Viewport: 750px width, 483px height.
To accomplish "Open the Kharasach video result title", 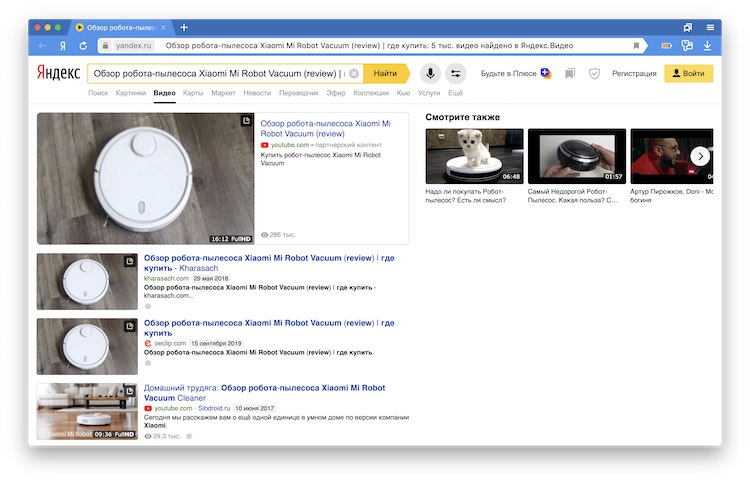I will pos(269,263).
